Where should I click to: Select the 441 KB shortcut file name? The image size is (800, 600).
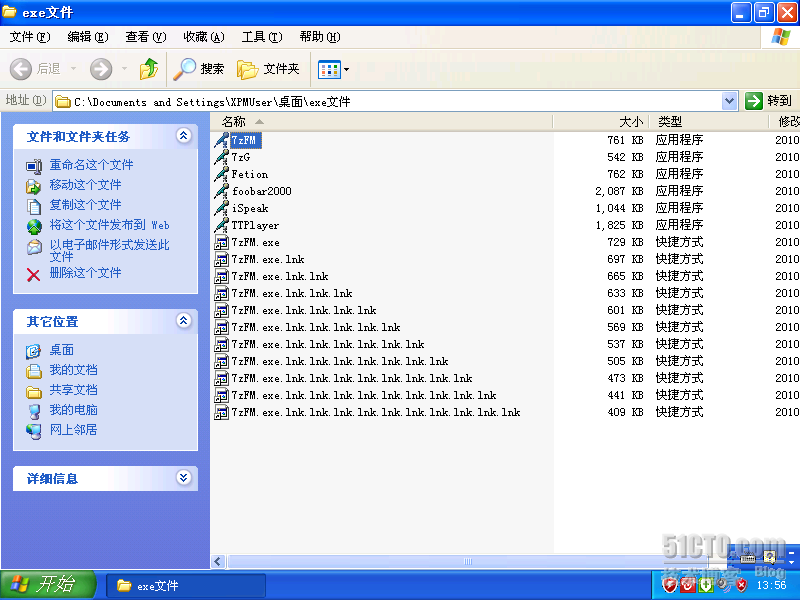click(x=364, y=395)
